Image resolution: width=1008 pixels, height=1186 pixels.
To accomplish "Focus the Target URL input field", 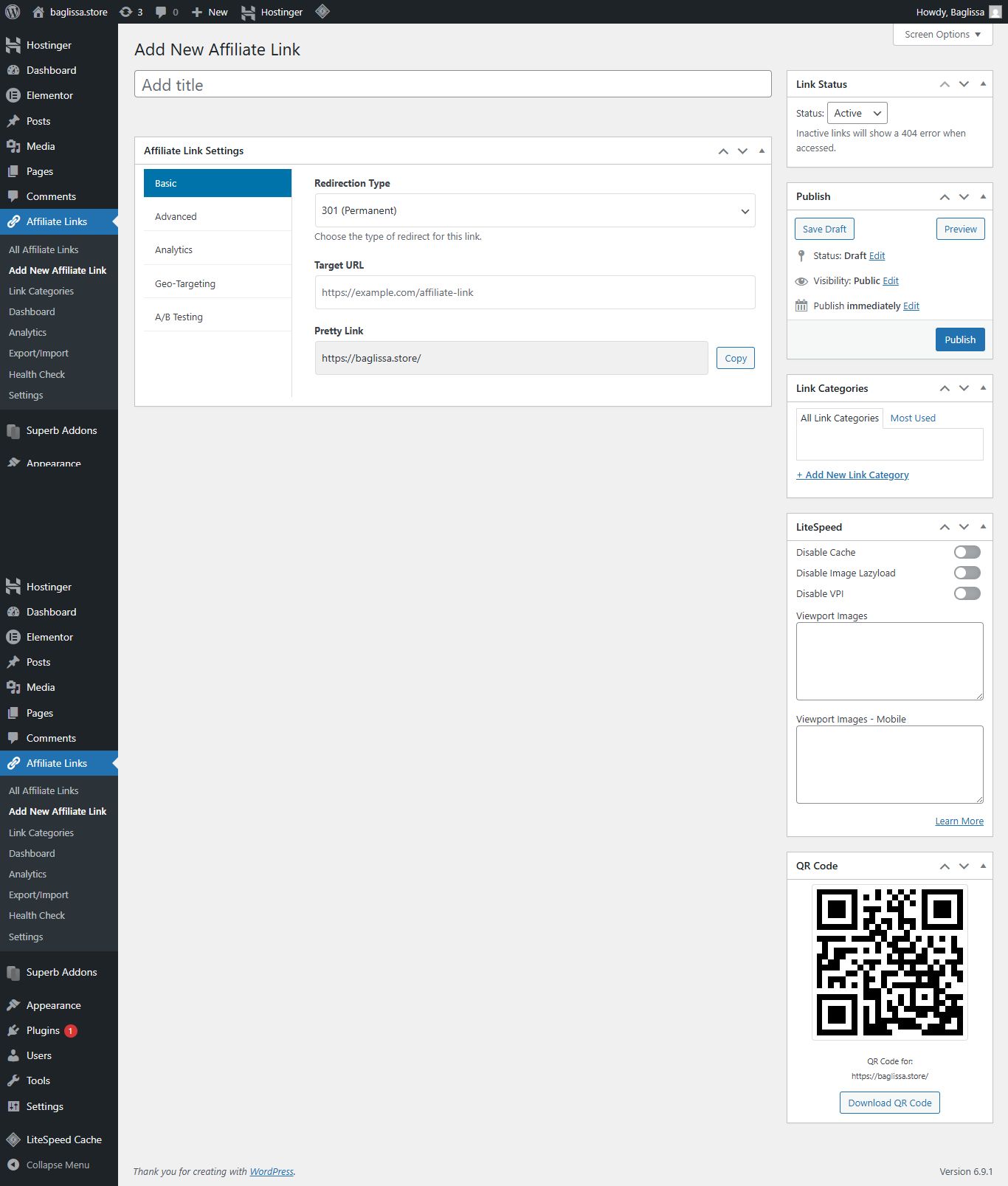I will pyautogui.click(x=535, y=292).
